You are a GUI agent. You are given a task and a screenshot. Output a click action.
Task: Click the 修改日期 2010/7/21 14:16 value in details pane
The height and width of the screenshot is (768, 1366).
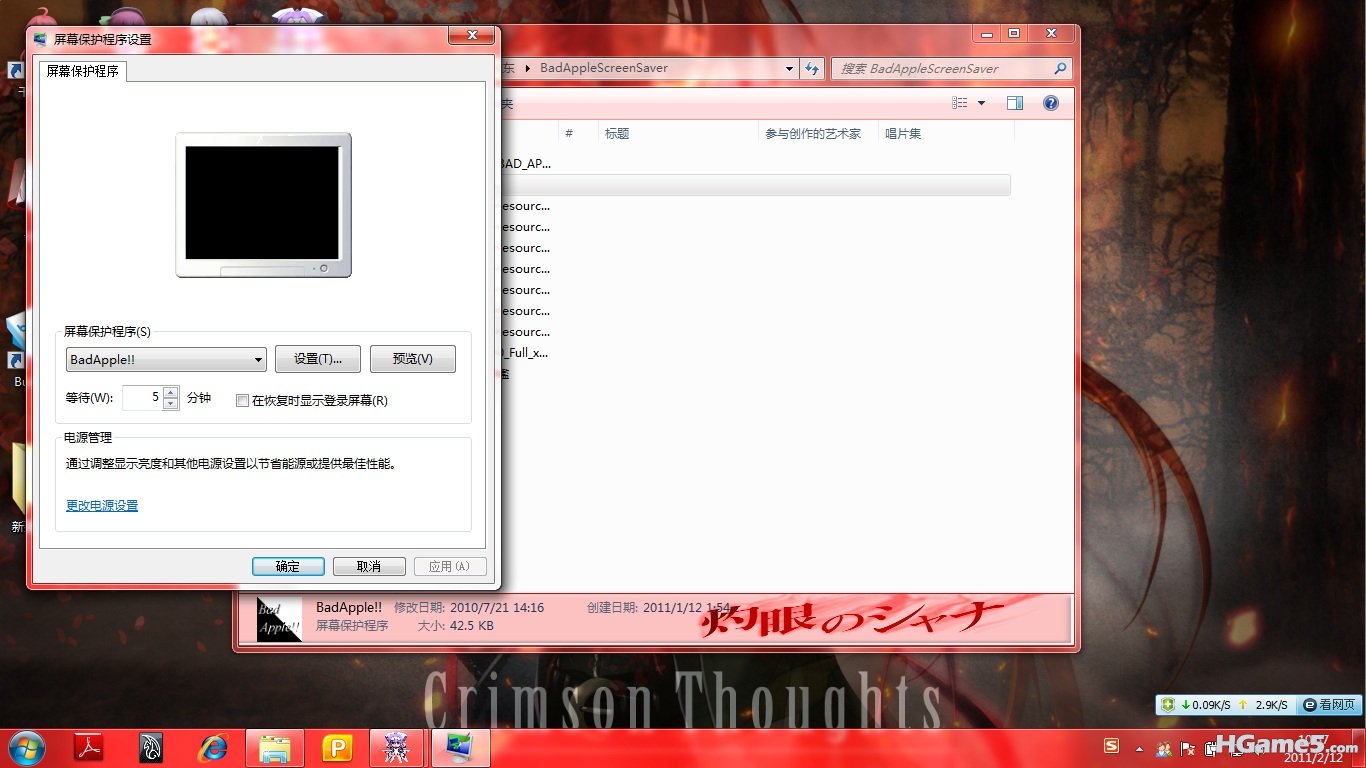[x=496, y=607]
